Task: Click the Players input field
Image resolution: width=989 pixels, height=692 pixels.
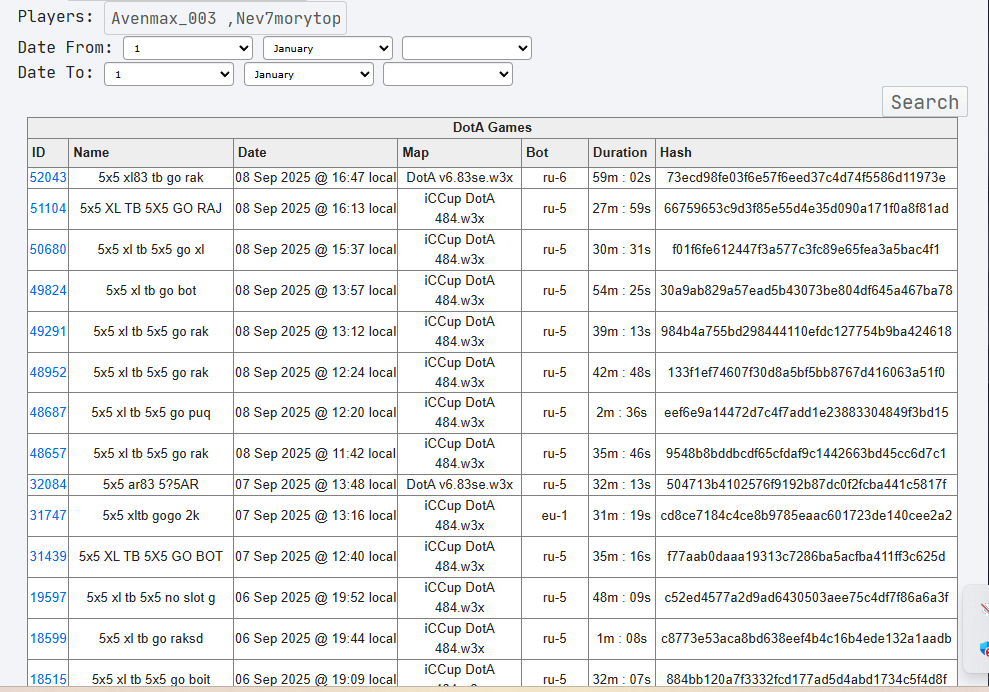Action: coord(225,18)
